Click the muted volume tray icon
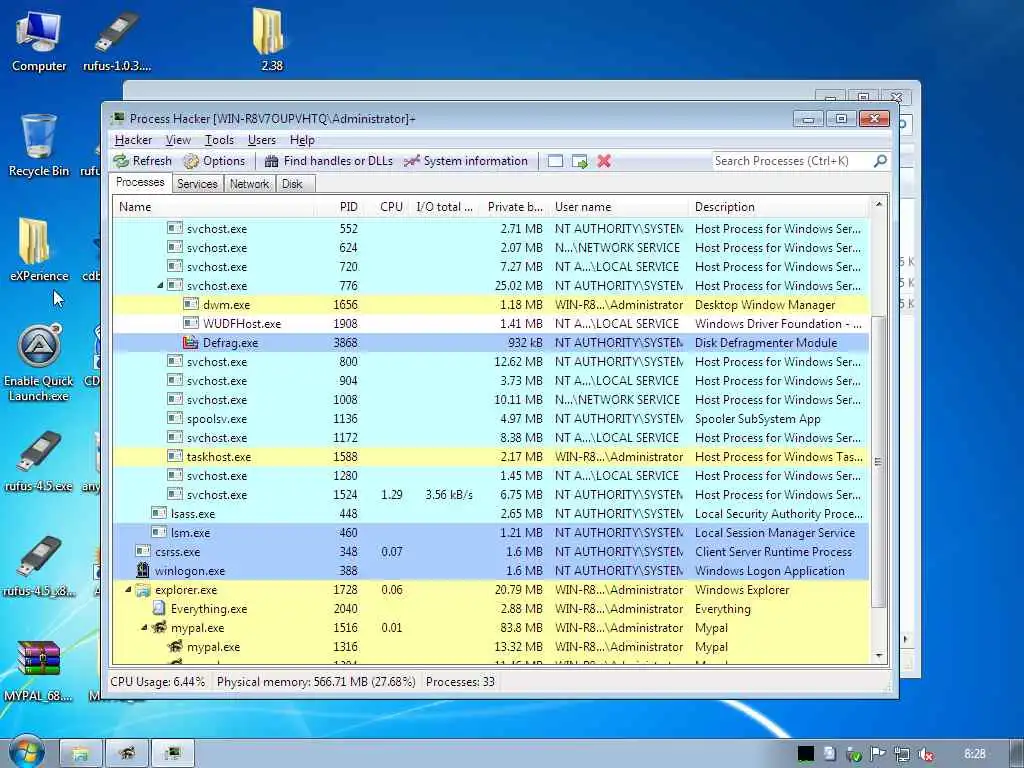This screenshot has height=768, width=1024. tap(925, 754)
